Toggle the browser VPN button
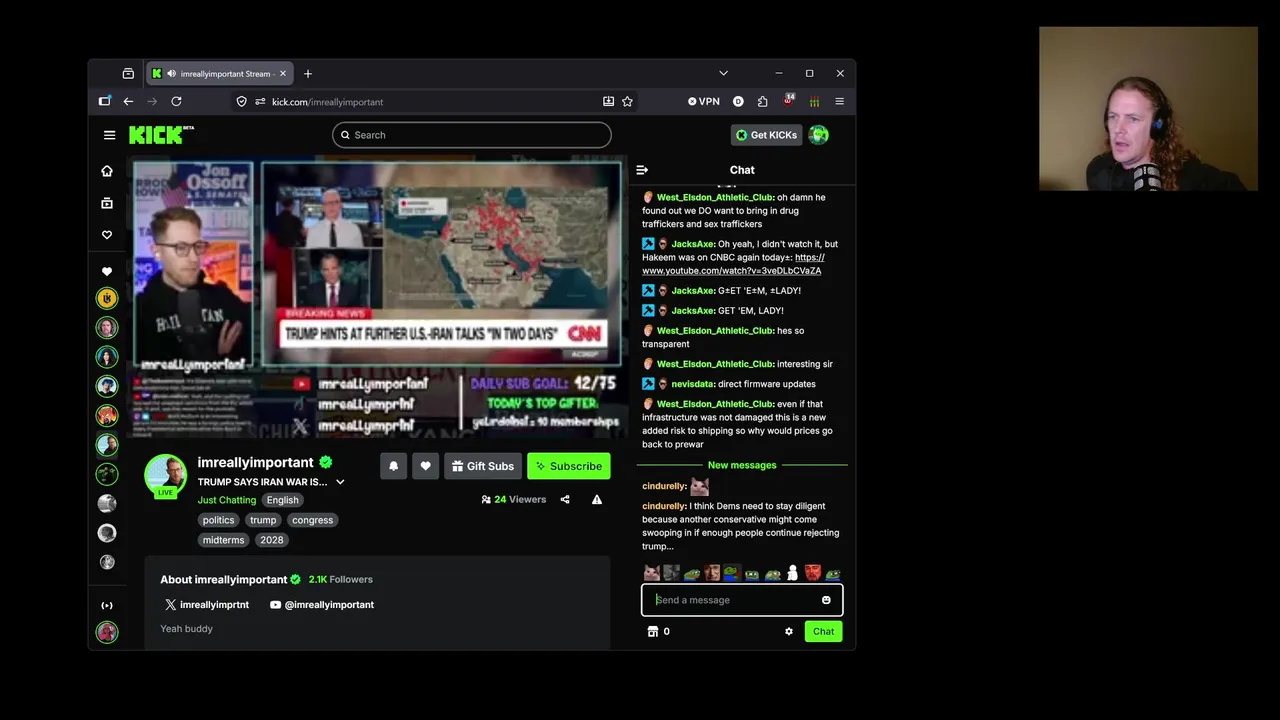 coord(704,101)
